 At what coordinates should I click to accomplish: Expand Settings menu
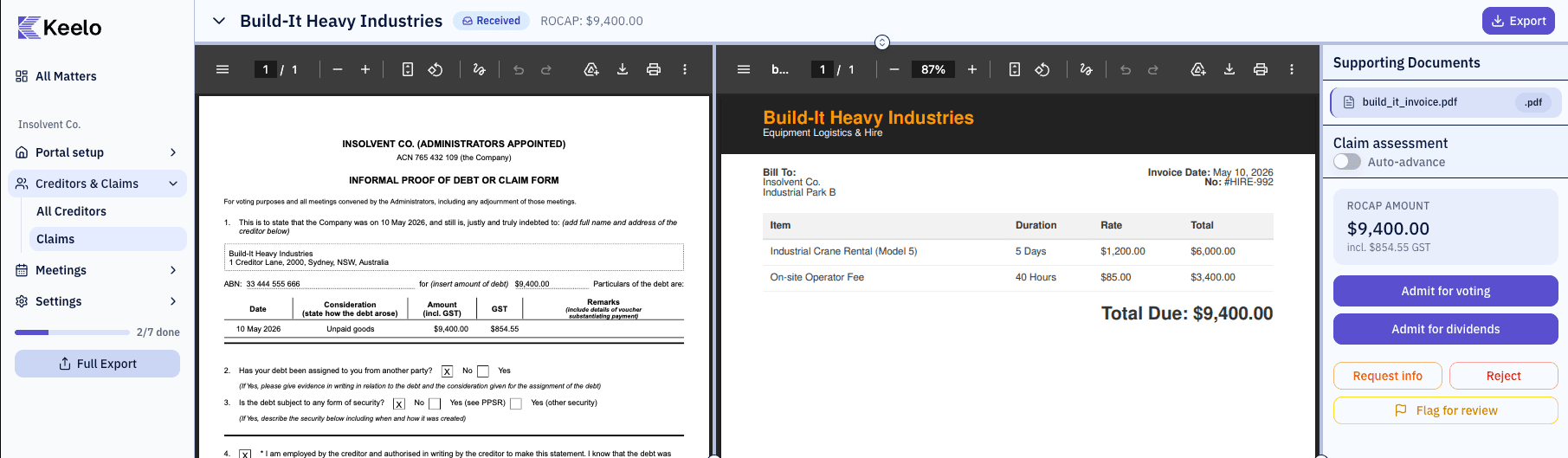click(98, 301)
